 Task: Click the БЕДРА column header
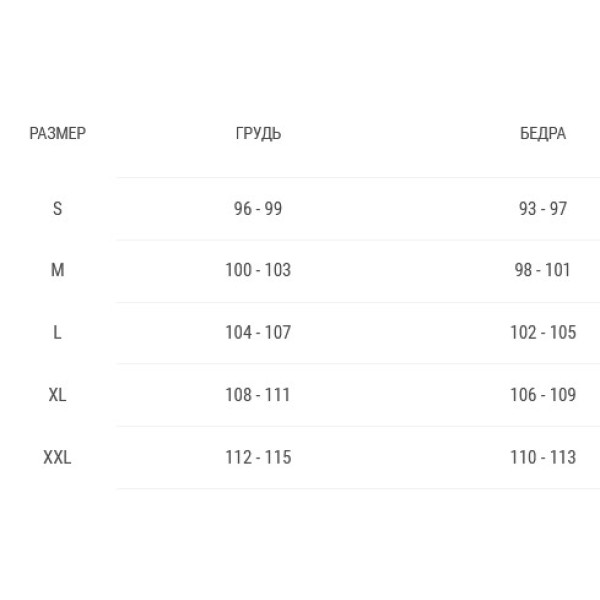[x=543, y=134]
